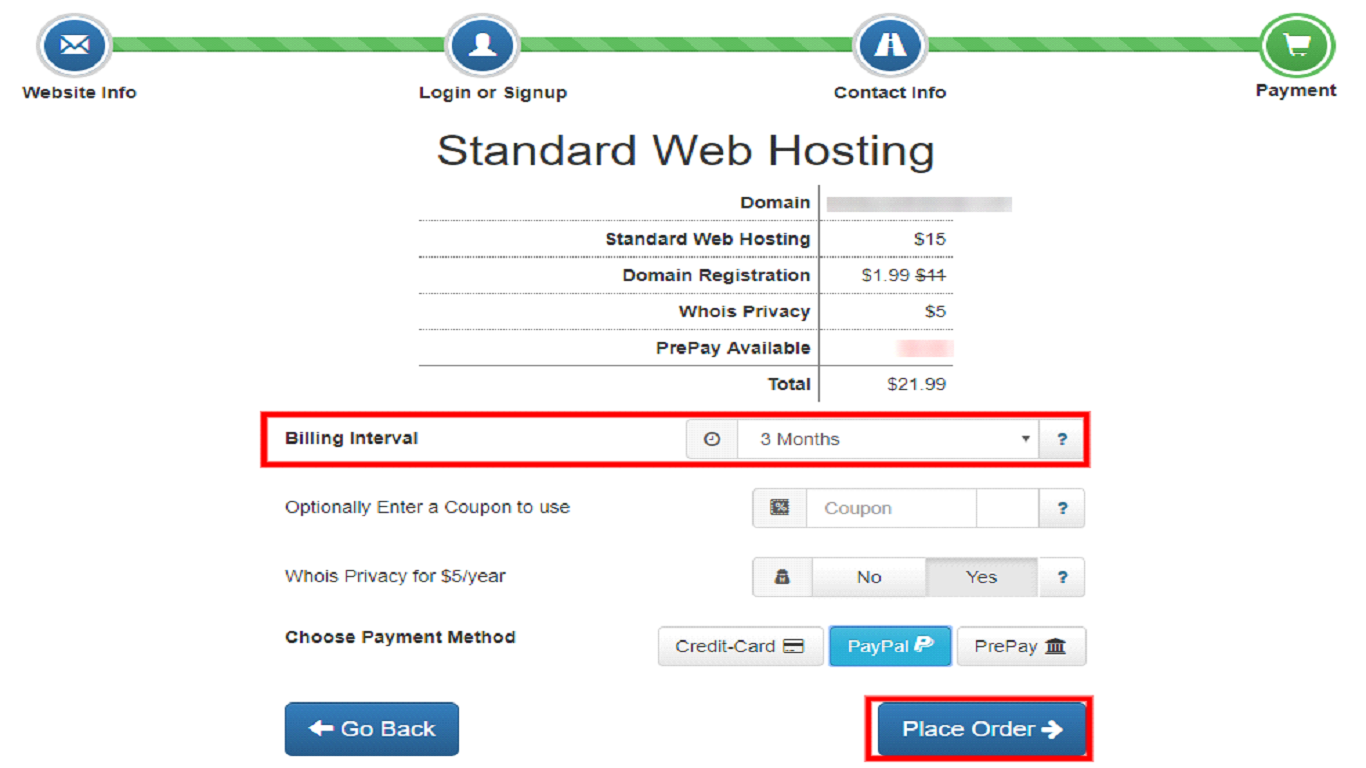
Task: Click the padlock icon beside Whois Privacy
Action: [781, 577]
